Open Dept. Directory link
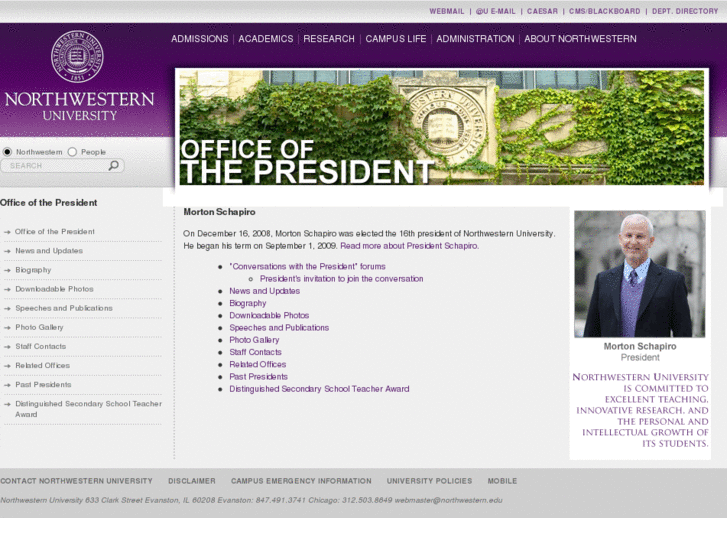 (x=685, y=11)
